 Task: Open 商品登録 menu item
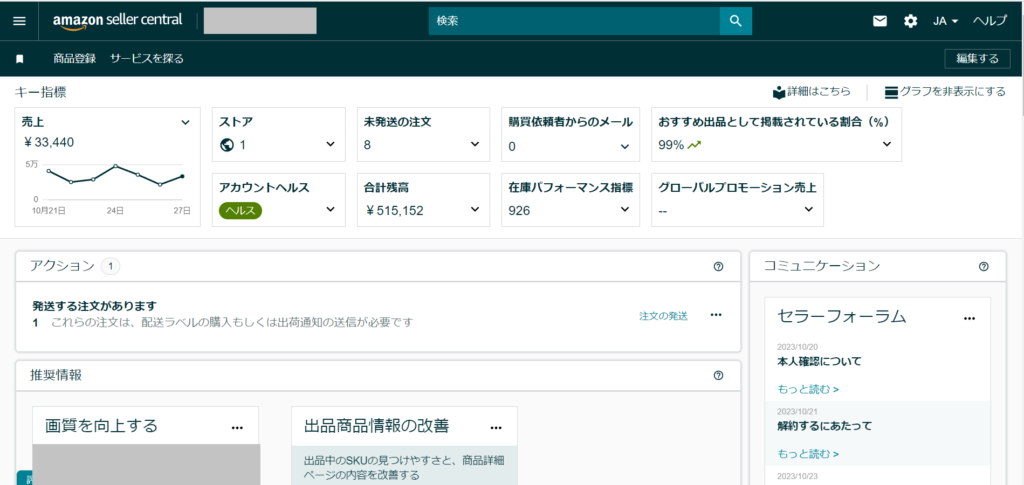pyautogui.click(x=74, y=59)
